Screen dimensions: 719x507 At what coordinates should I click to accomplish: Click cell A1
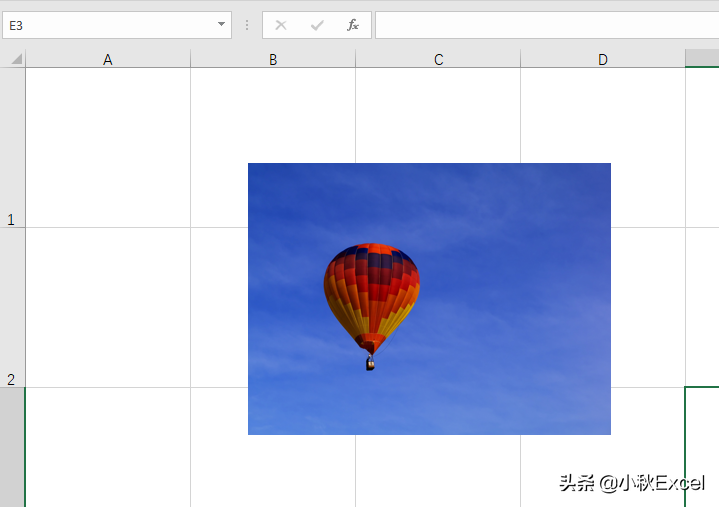point(108,148)
